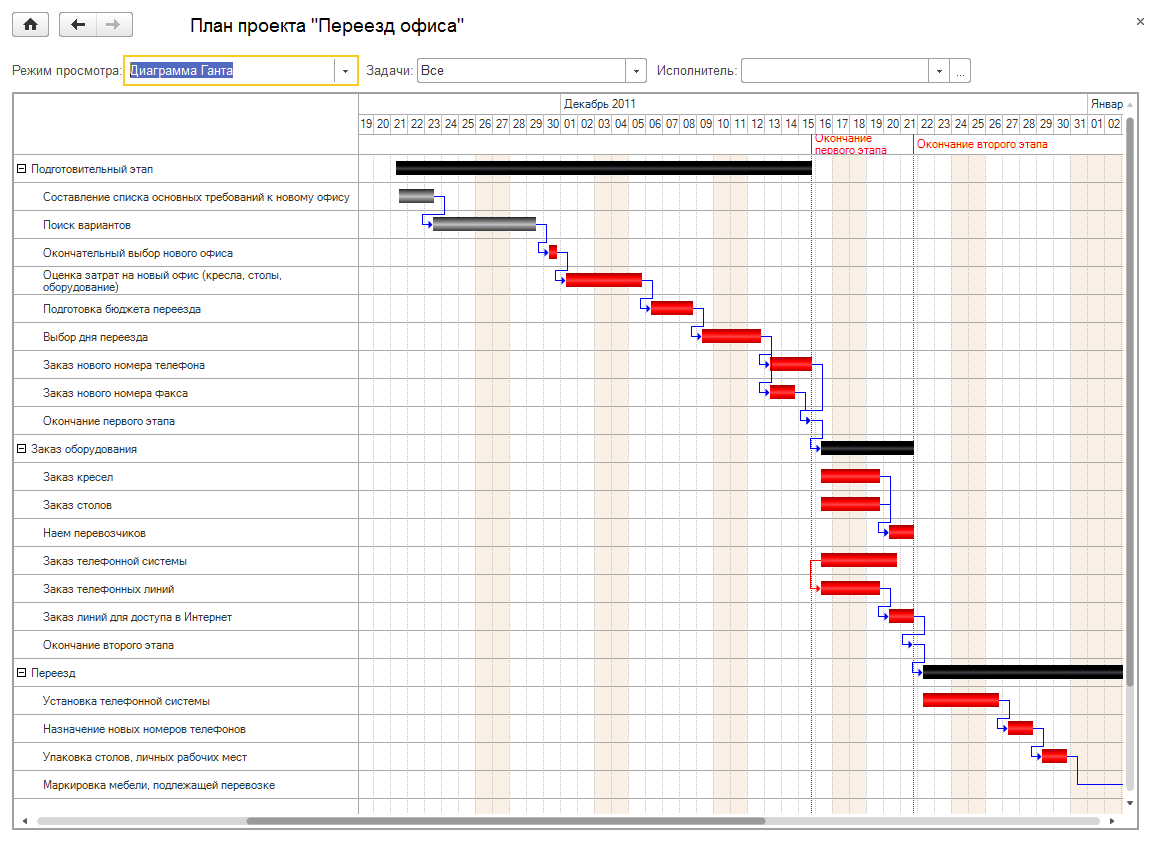
Task: Click the Окончание второго этапа milestone label
Action: click(x=982, y=144)
